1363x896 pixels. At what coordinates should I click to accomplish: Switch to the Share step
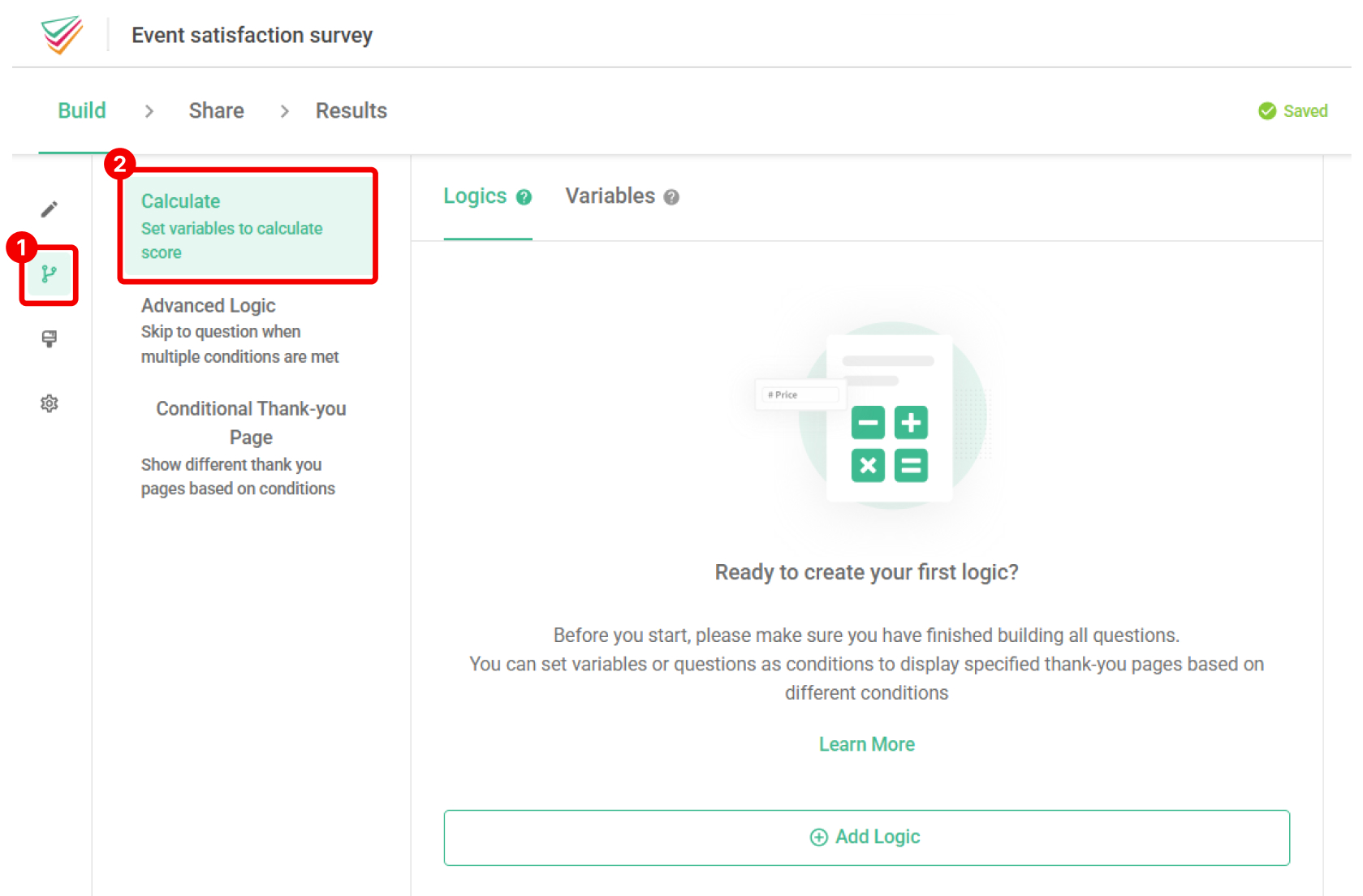point(216,110)
